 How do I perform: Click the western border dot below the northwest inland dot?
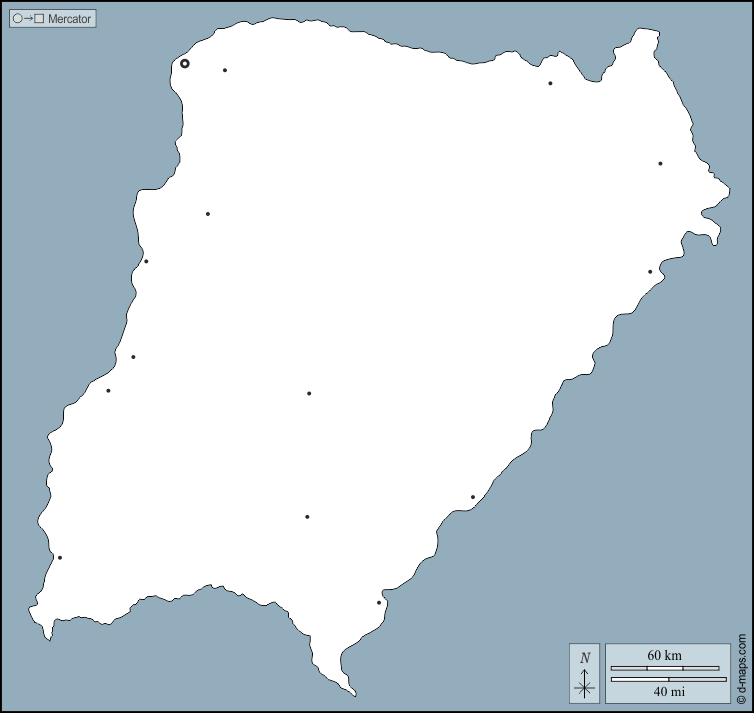(146, 261)
